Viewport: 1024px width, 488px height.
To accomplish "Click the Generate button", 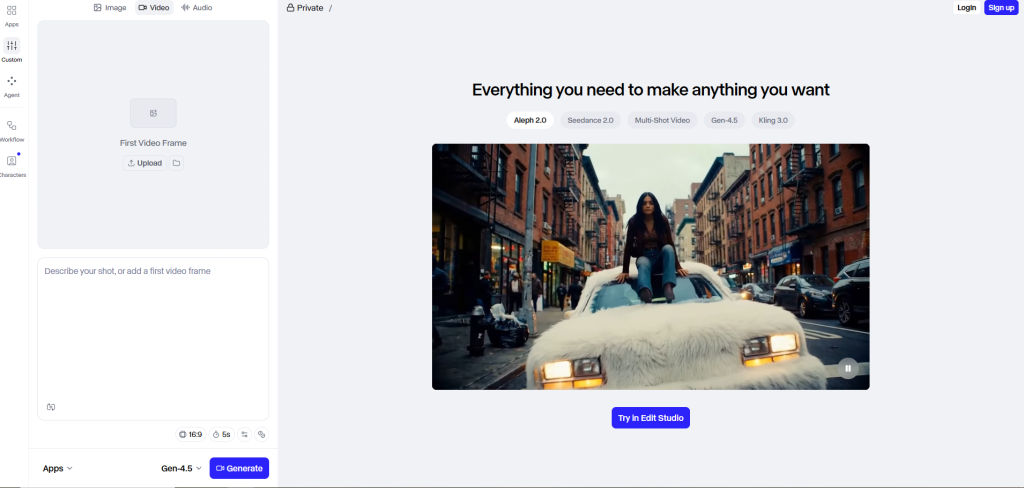I will point(239,468).
